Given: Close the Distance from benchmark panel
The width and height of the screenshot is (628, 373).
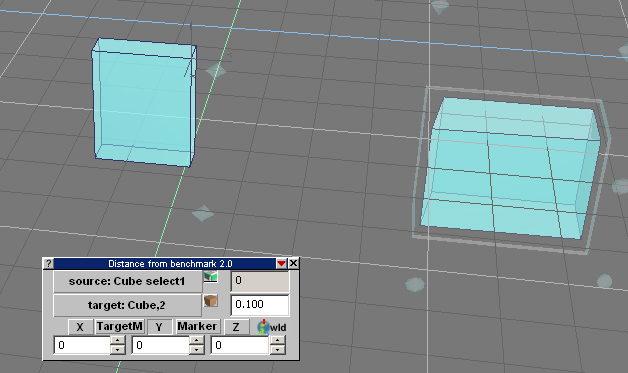Looking at the screenshot, I should 294,263.
